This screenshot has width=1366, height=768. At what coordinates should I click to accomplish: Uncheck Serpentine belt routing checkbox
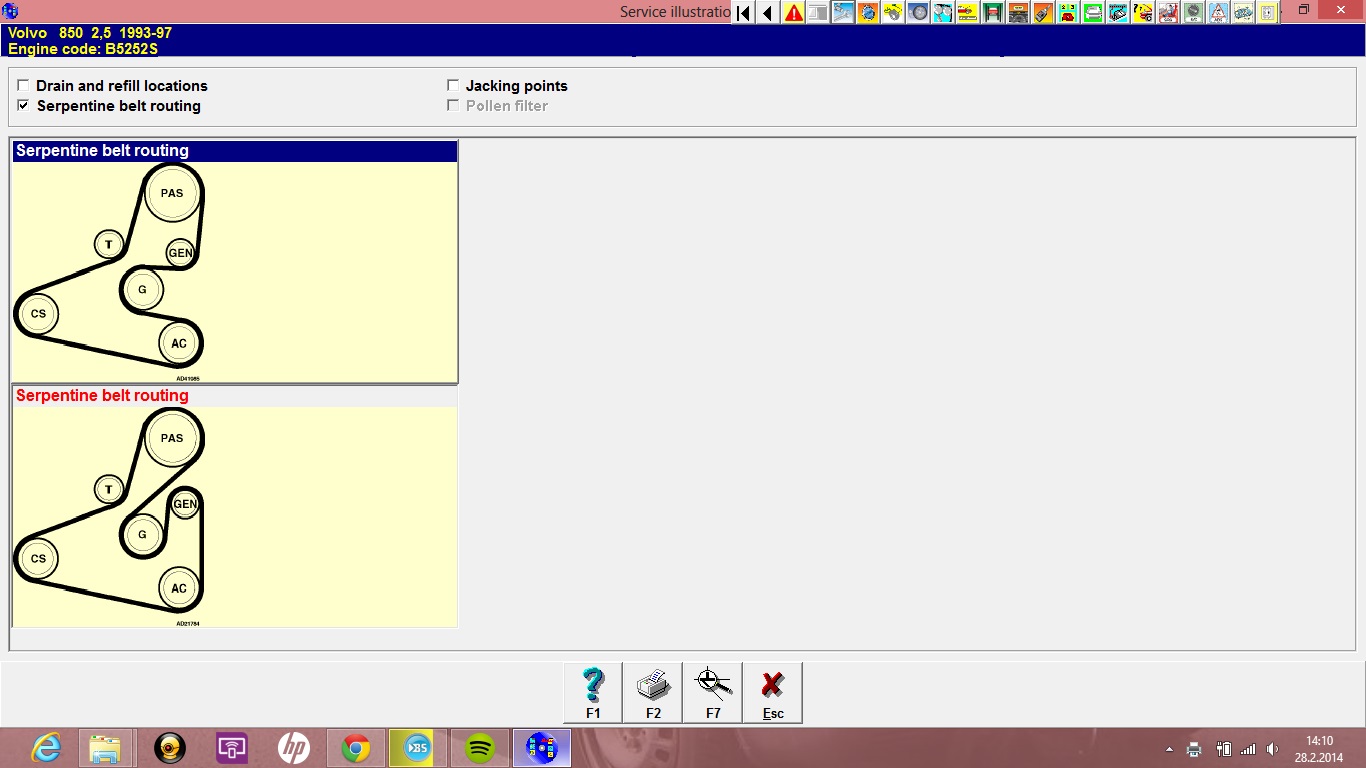pyautogui.click(x=24, y=106)
